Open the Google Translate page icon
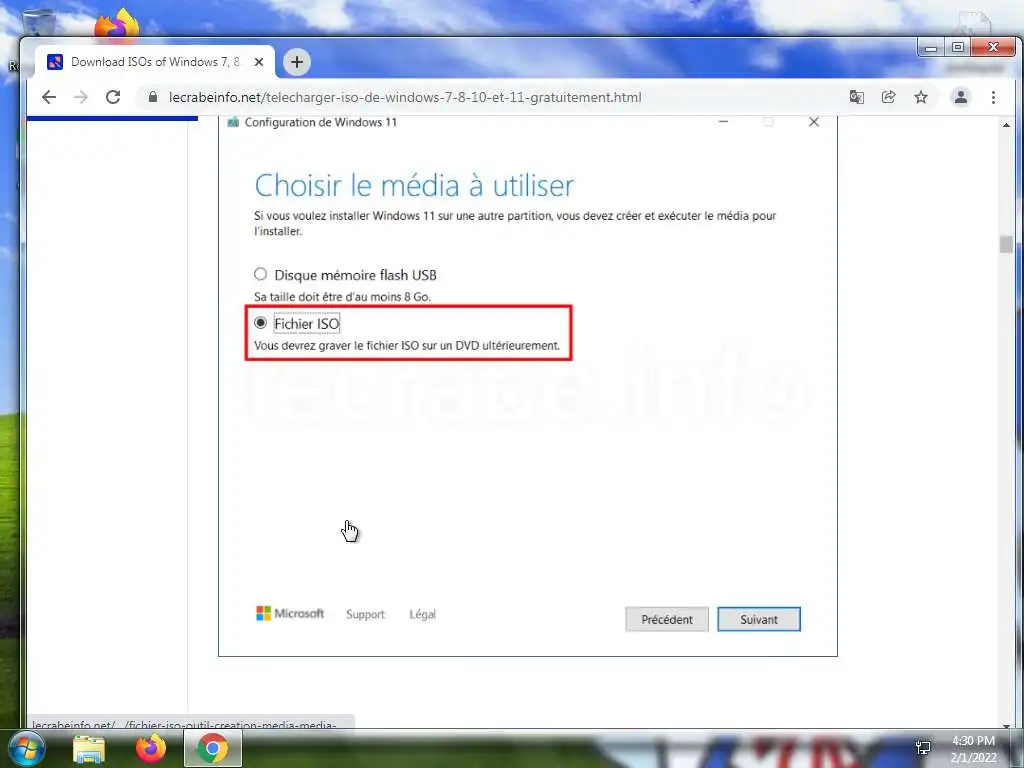Image resolution: width=1024 pixels, height=768 pixels. pos(856,97)
